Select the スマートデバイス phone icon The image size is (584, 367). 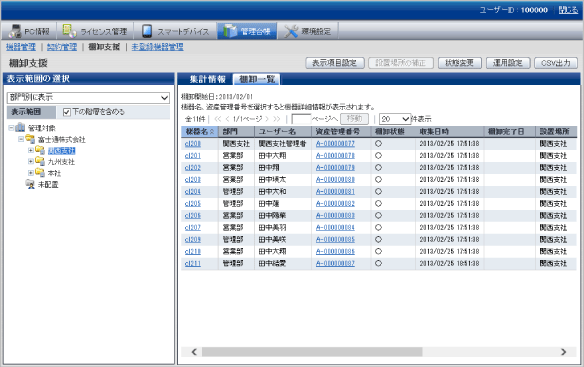(147, 31)
